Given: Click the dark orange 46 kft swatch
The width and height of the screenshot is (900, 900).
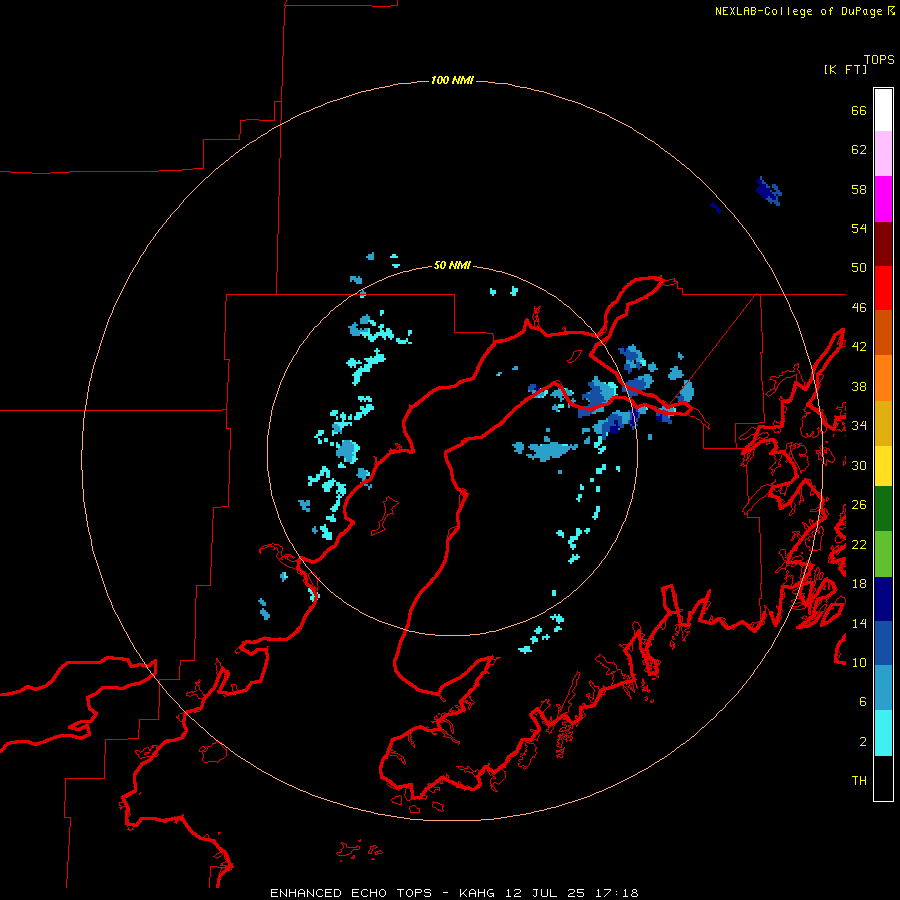Looking at the screenshot, I should point(883,333).
